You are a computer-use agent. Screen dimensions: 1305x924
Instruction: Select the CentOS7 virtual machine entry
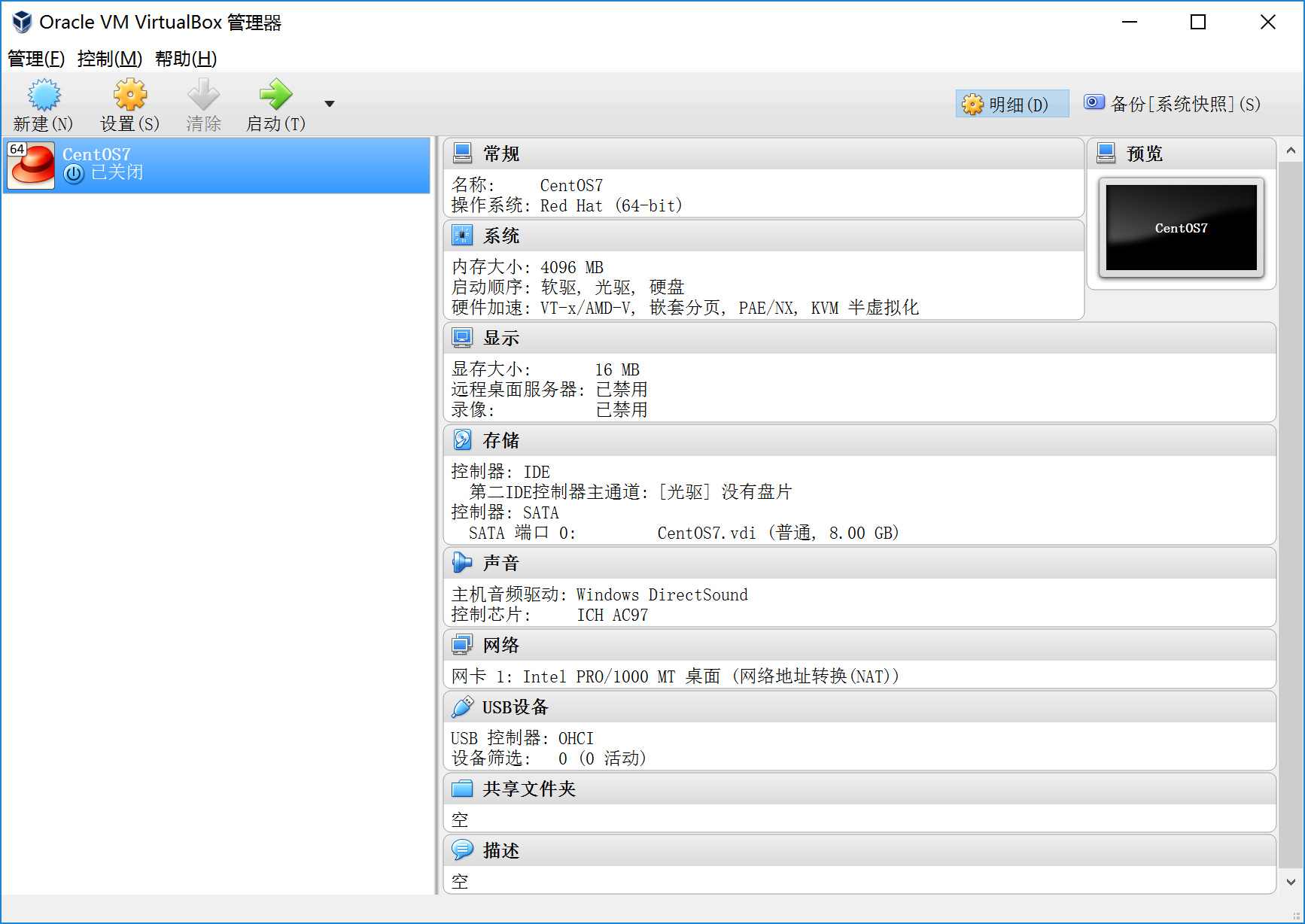tap(217, 165)
